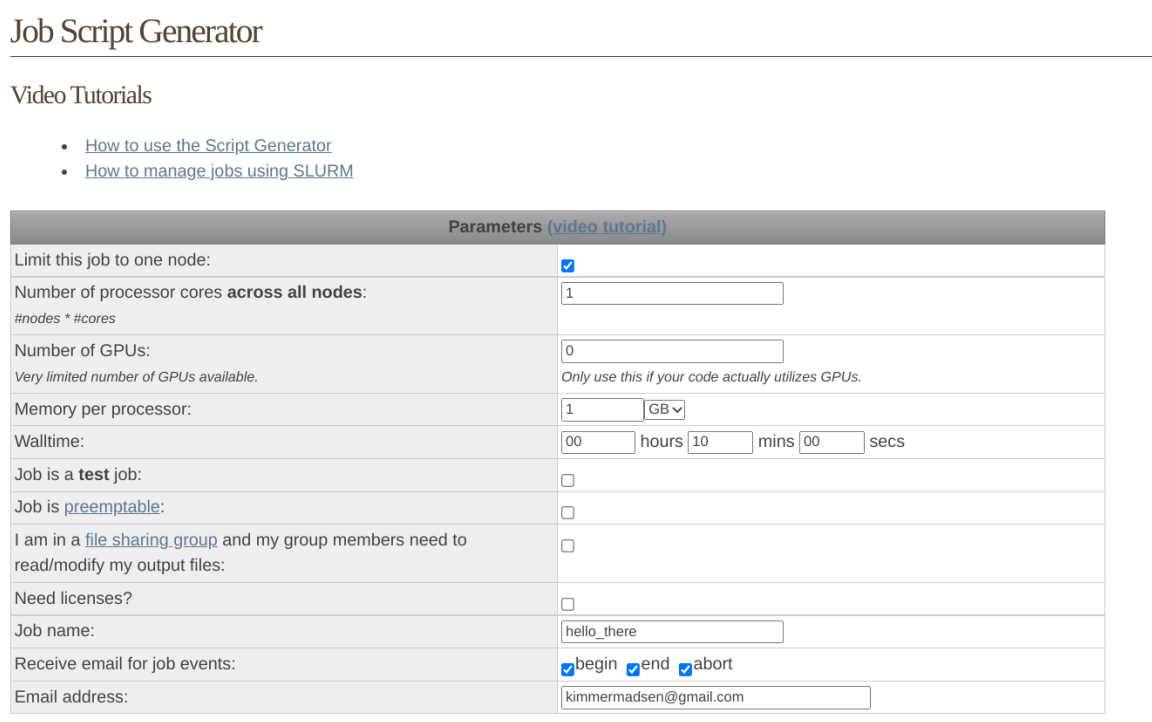This screenshot has height=722, width=1152.
Task: Click the '#nodes * #cores' hint text
Action: (x=65, y=319)
